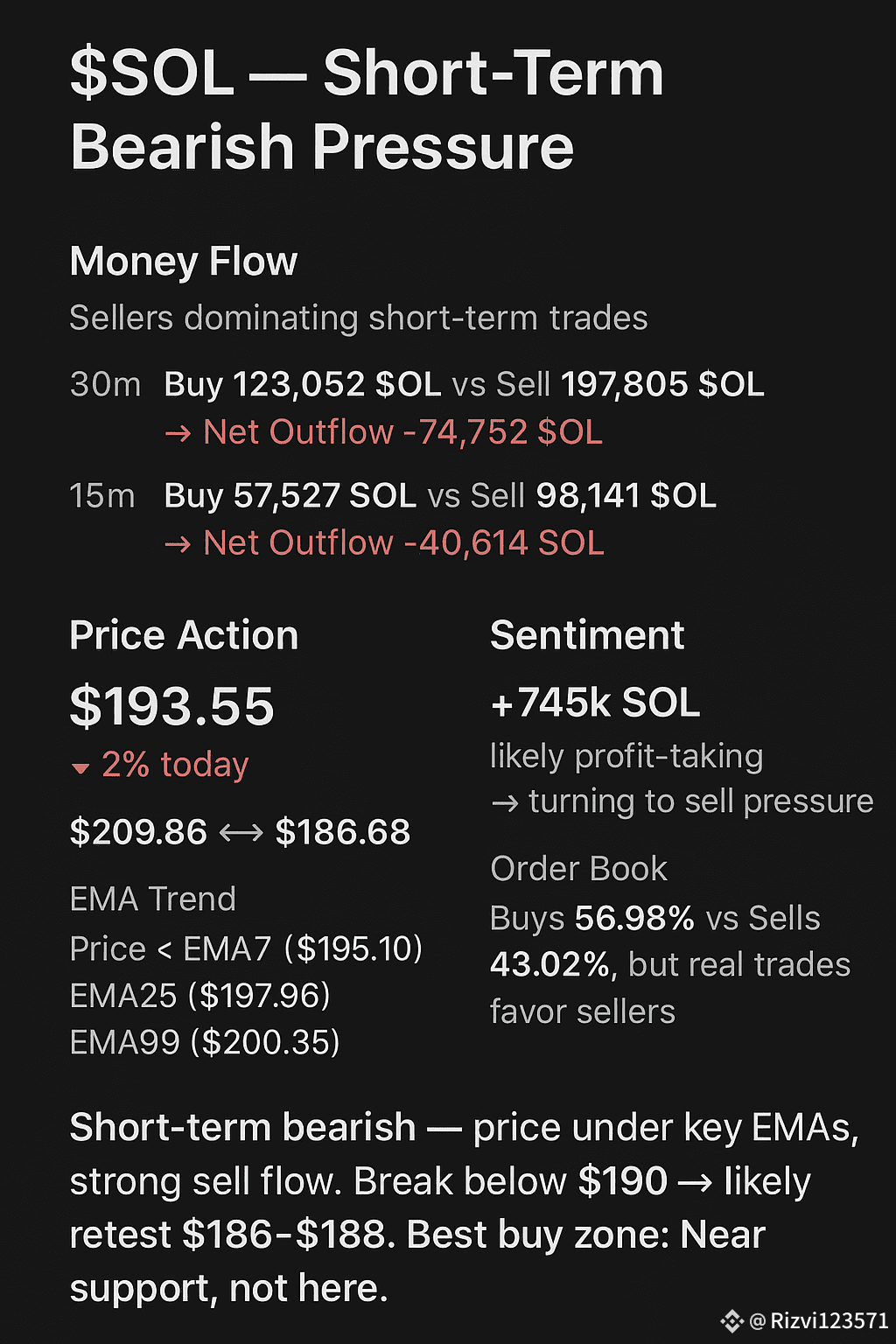The width and height of the screenshot is (896, 1344).
Task: Click the red arrow before Net Outflow -40,614
Action: coord(178,544)
